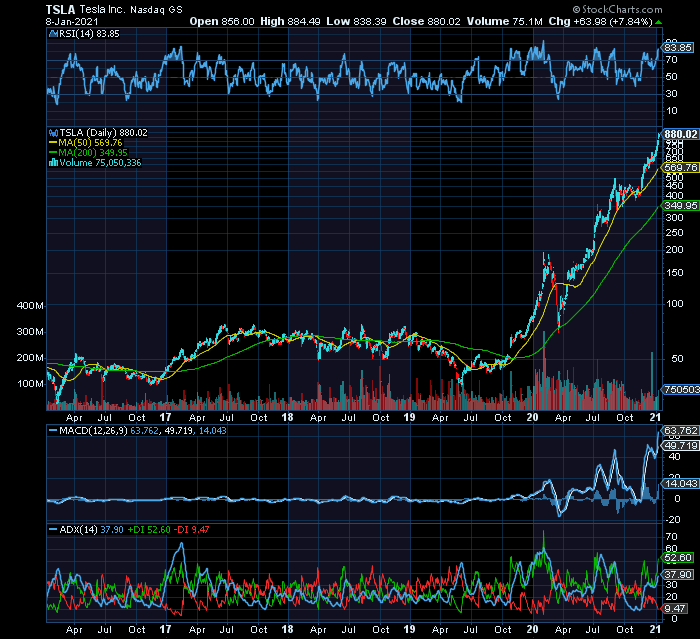Viewport: 700px width, 639px height.
Task: Click the High 884.49 value
Action: tap(290, 21)
